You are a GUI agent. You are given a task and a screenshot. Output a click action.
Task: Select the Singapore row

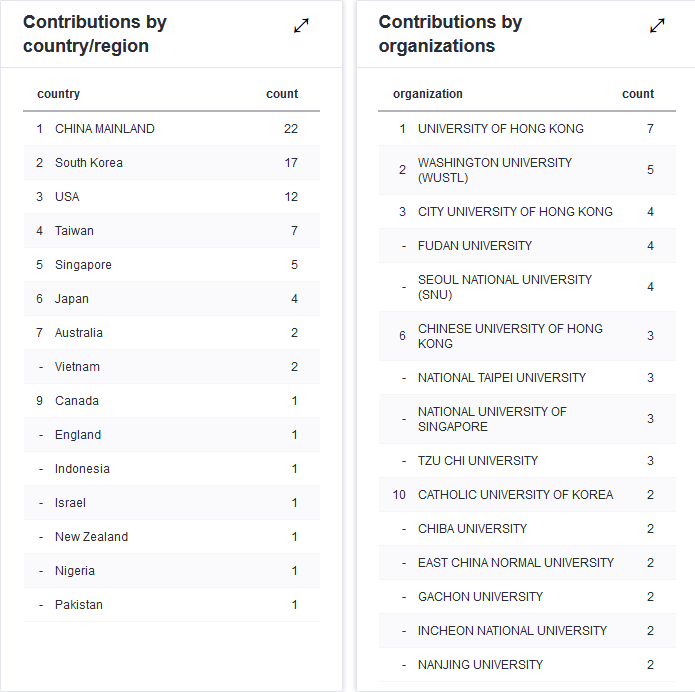tap(83, 265)
